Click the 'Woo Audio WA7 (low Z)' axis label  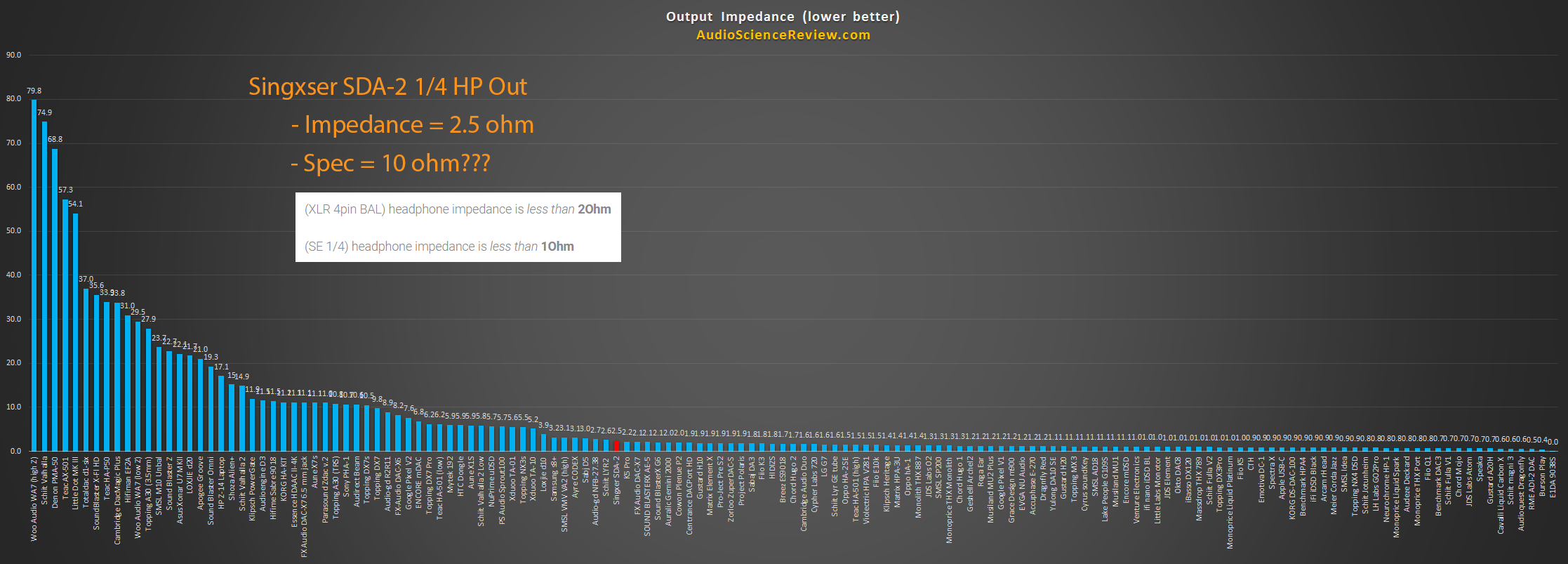point(138,497)
